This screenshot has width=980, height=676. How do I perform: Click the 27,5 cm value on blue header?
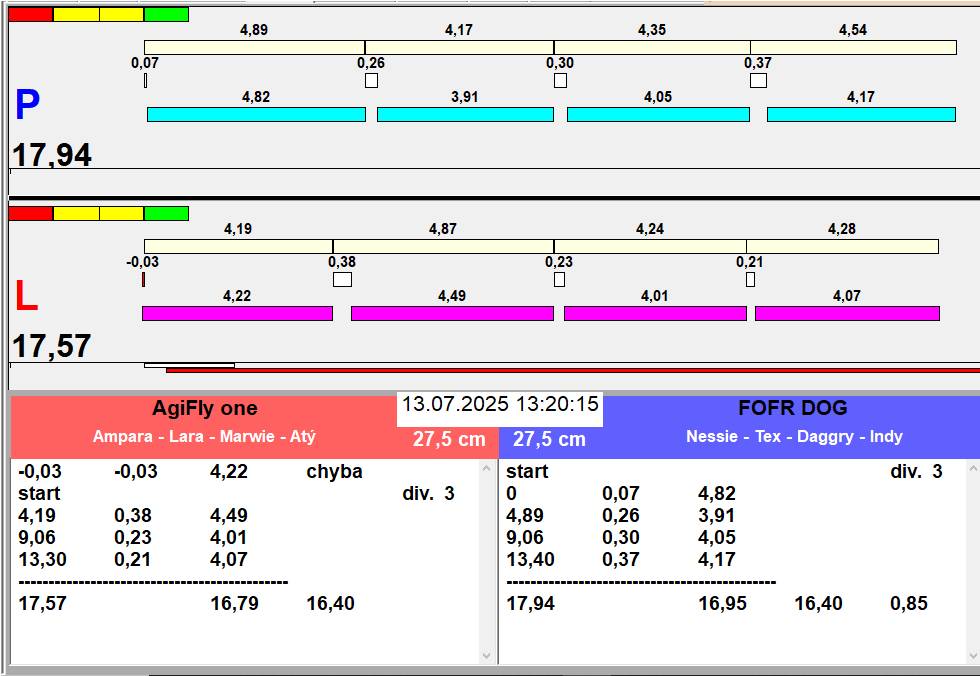click(x=549, y=439)
